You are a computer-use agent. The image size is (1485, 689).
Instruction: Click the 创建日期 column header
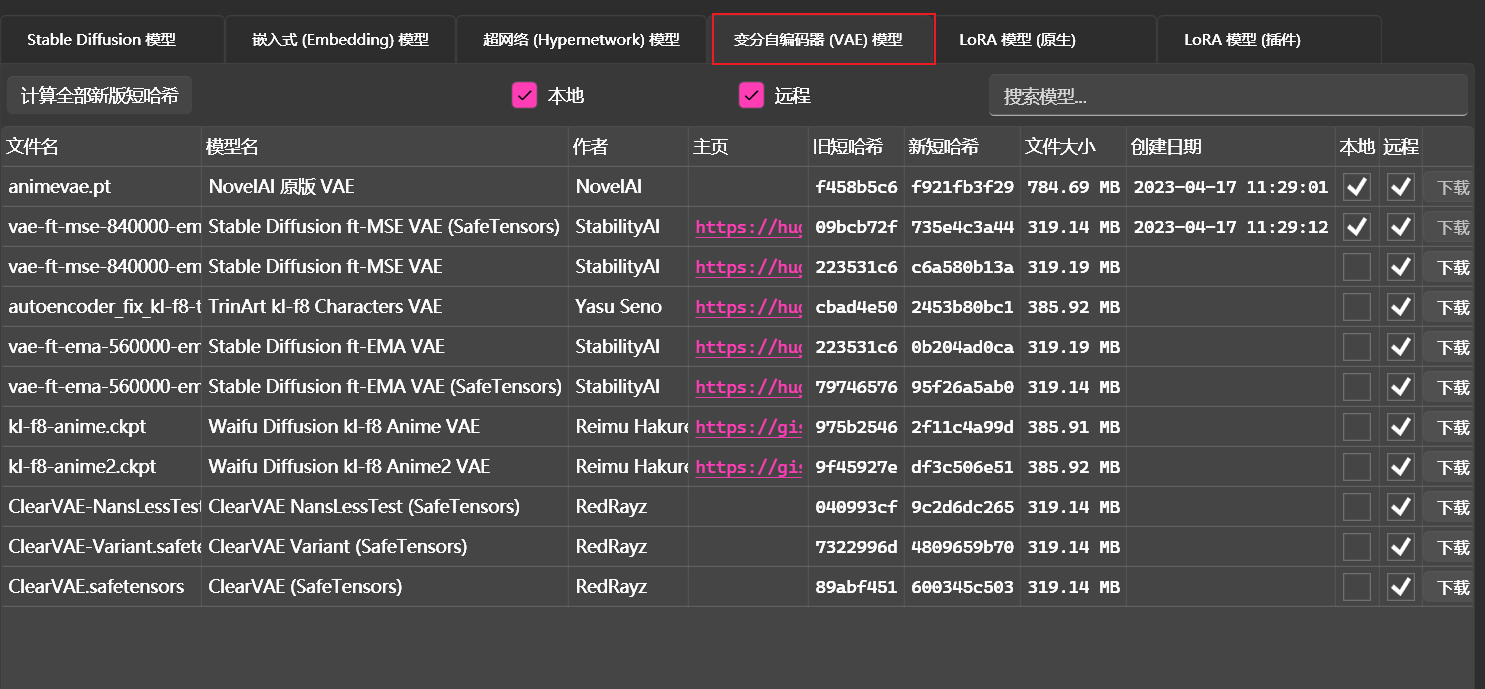click(x=1166, y=147)
